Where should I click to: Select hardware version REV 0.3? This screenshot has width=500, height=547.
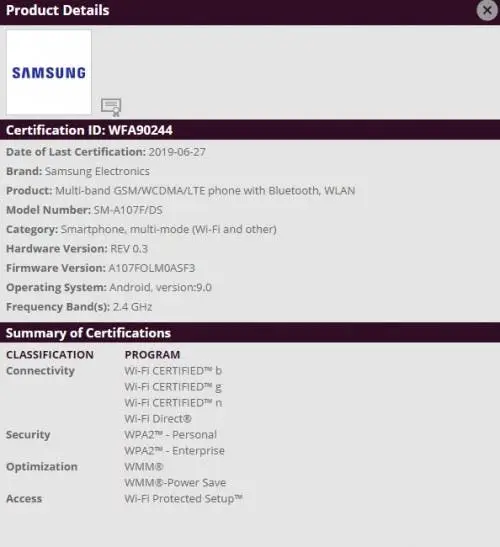coord(129,249)
